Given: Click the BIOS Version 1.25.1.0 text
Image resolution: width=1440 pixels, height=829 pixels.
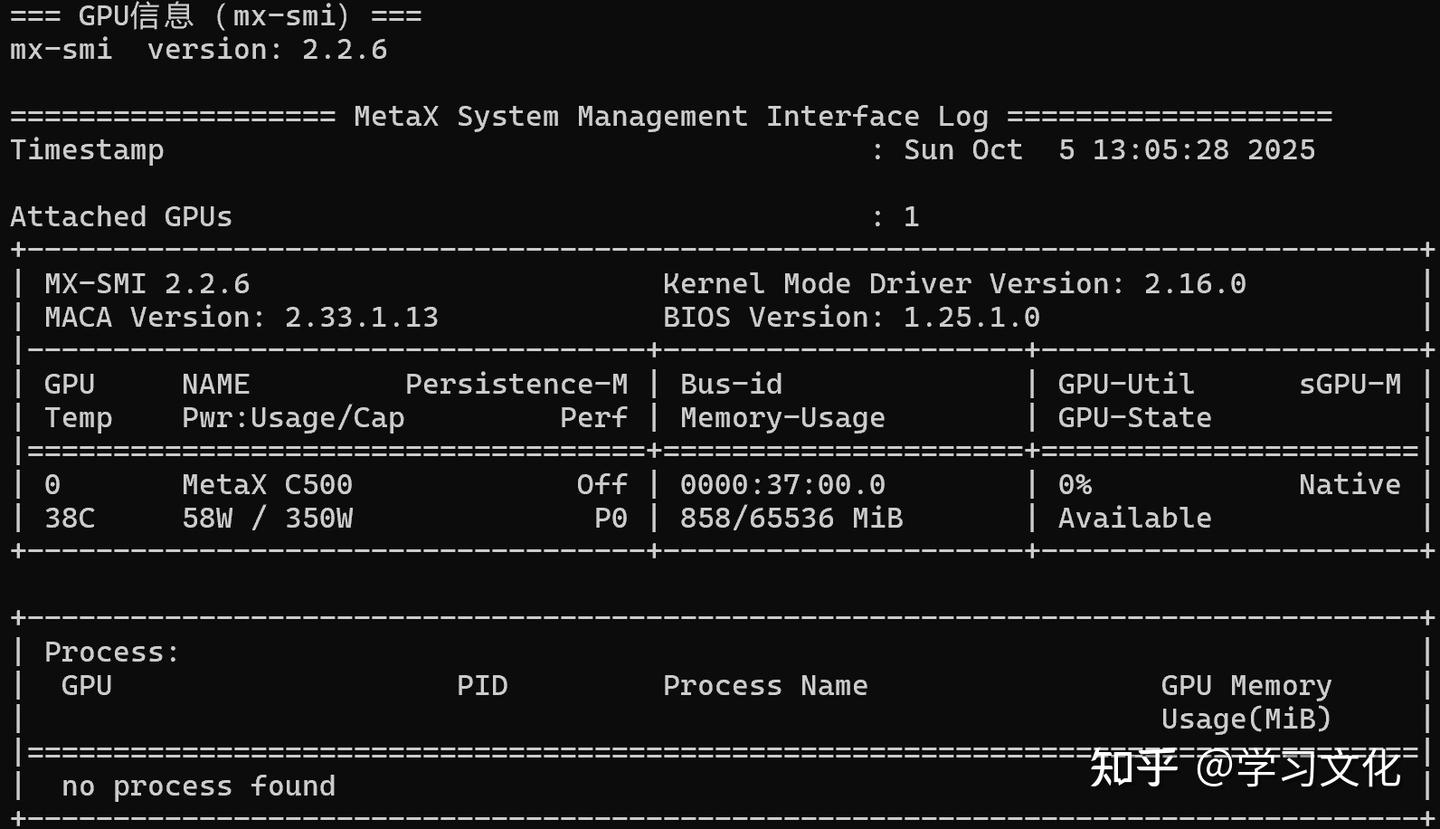Looking at the screenshot, I should (851, 318).
